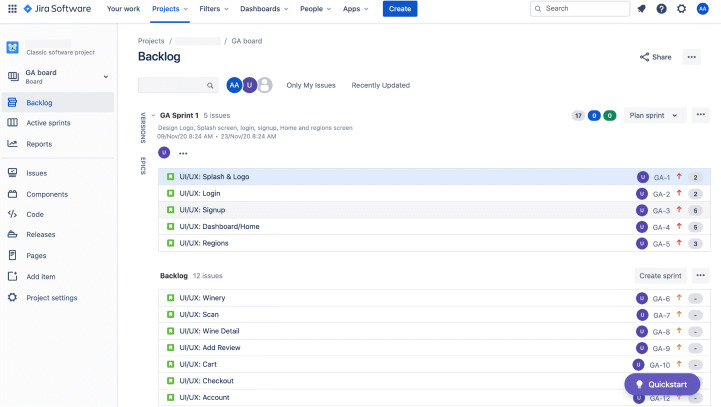
Task: Click priority arrow on GA-8 row
Action: coord(679,331)
